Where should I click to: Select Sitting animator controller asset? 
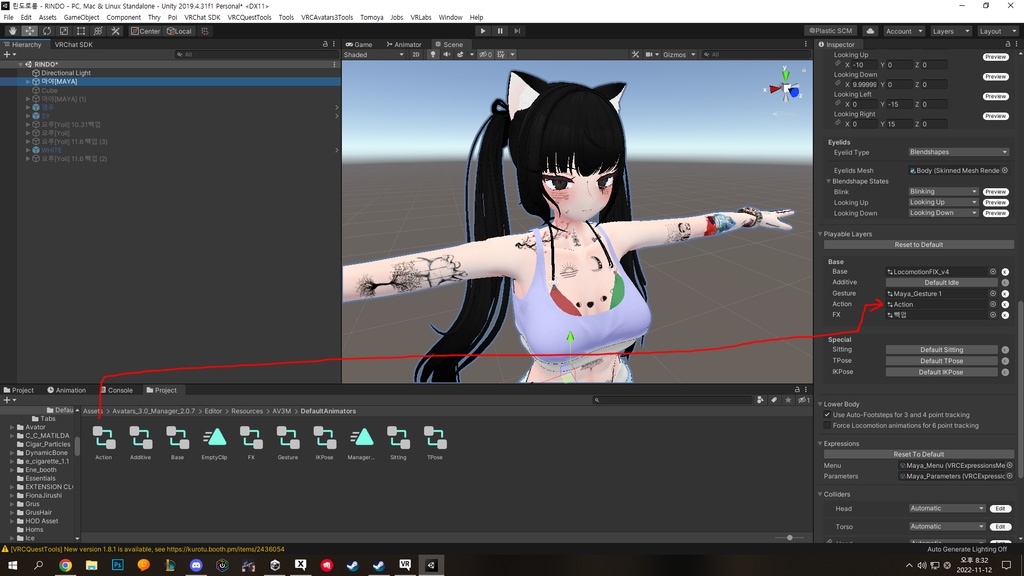coord(398,442)
